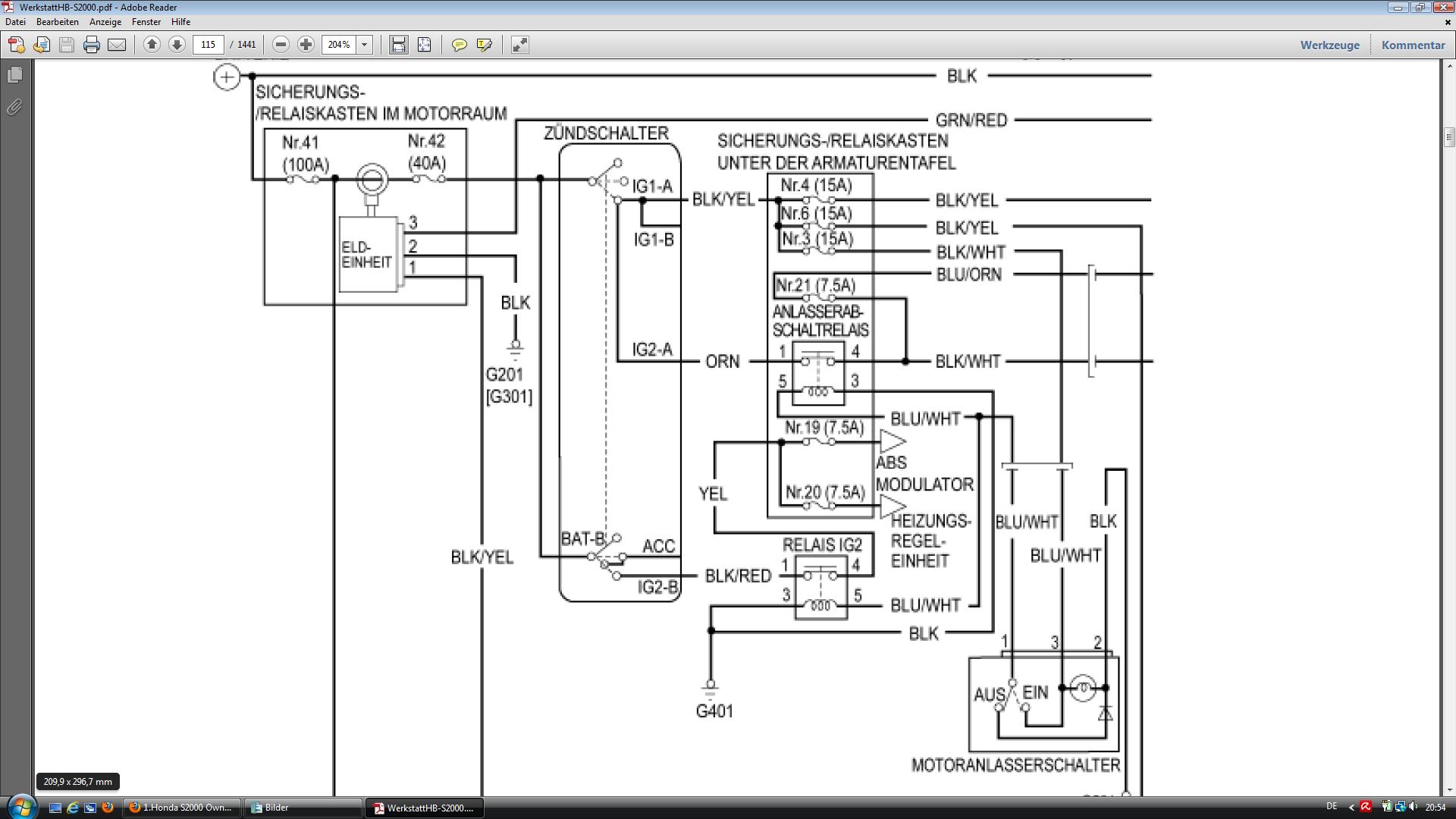Expand the attachments paperclip panel

tap(14, 107)
